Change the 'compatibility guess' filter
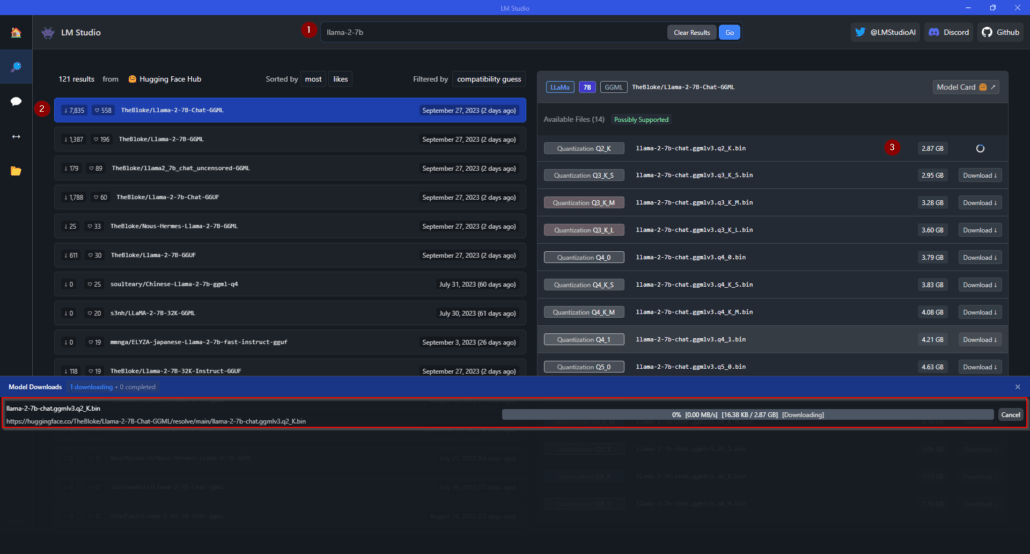Screen dimensions: 1030x554 point(489,79)
